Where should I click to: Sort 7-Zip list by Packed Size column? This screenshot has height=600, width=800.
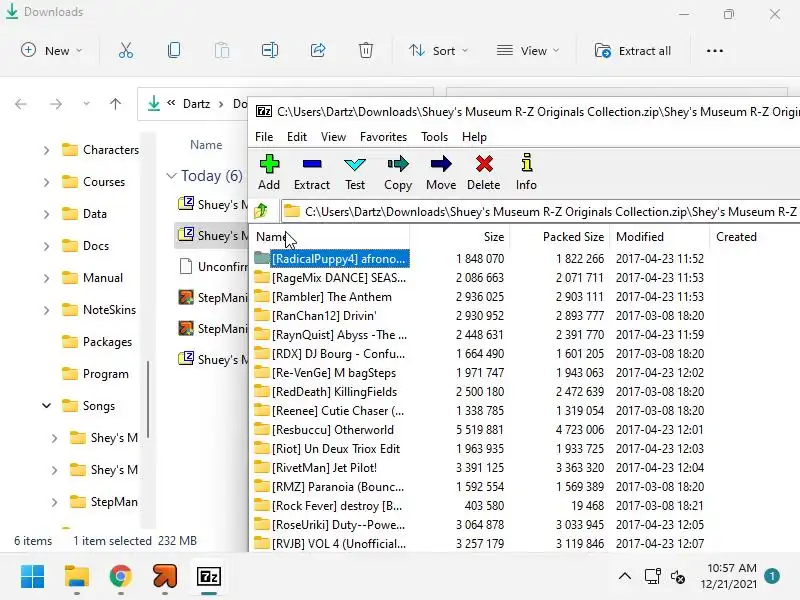coord(560,237)
